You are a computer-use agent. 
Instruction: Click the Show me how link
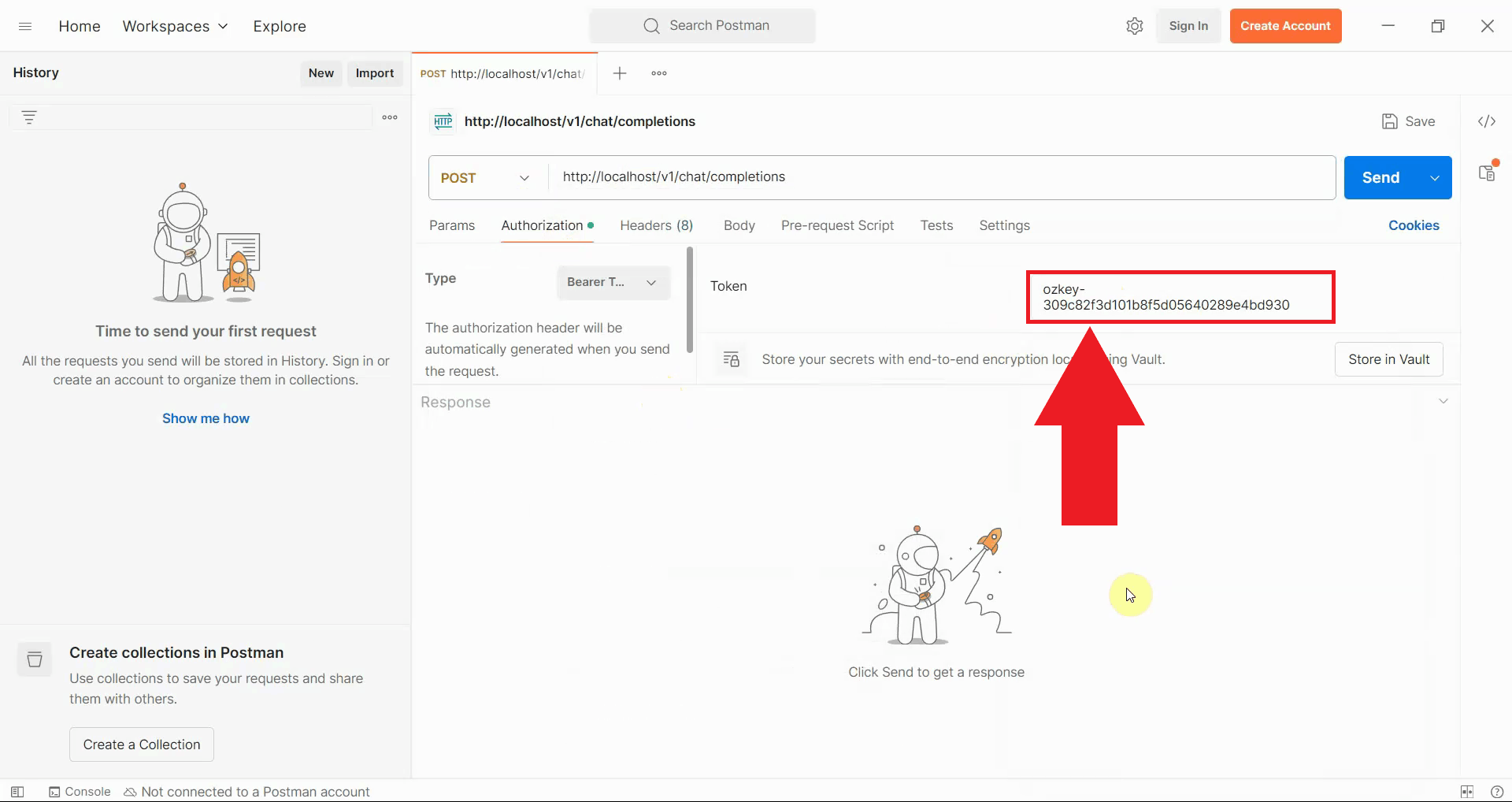tap(206, 418)
